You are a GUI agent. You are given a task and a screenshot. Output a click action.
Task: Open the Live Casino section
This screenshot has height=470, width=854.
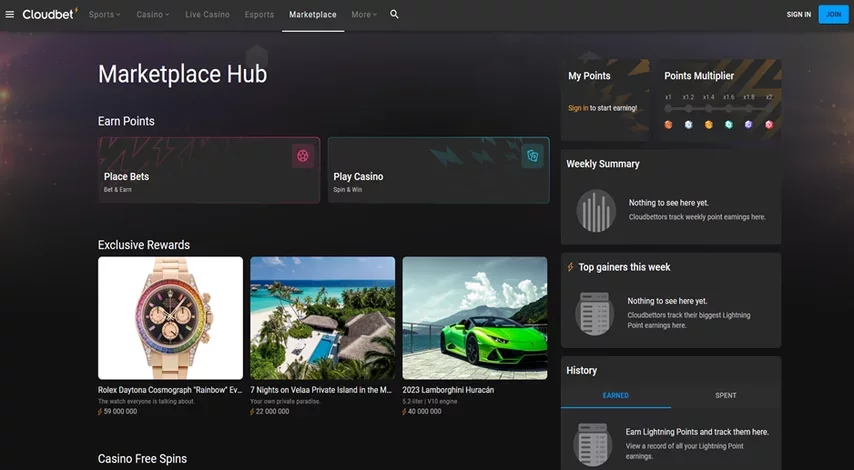tap(207, 15)
